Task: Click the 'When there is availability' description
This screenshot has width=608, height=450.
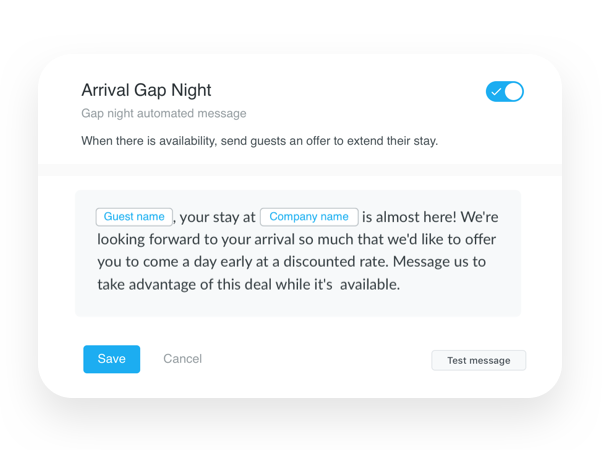Action: 259,141
